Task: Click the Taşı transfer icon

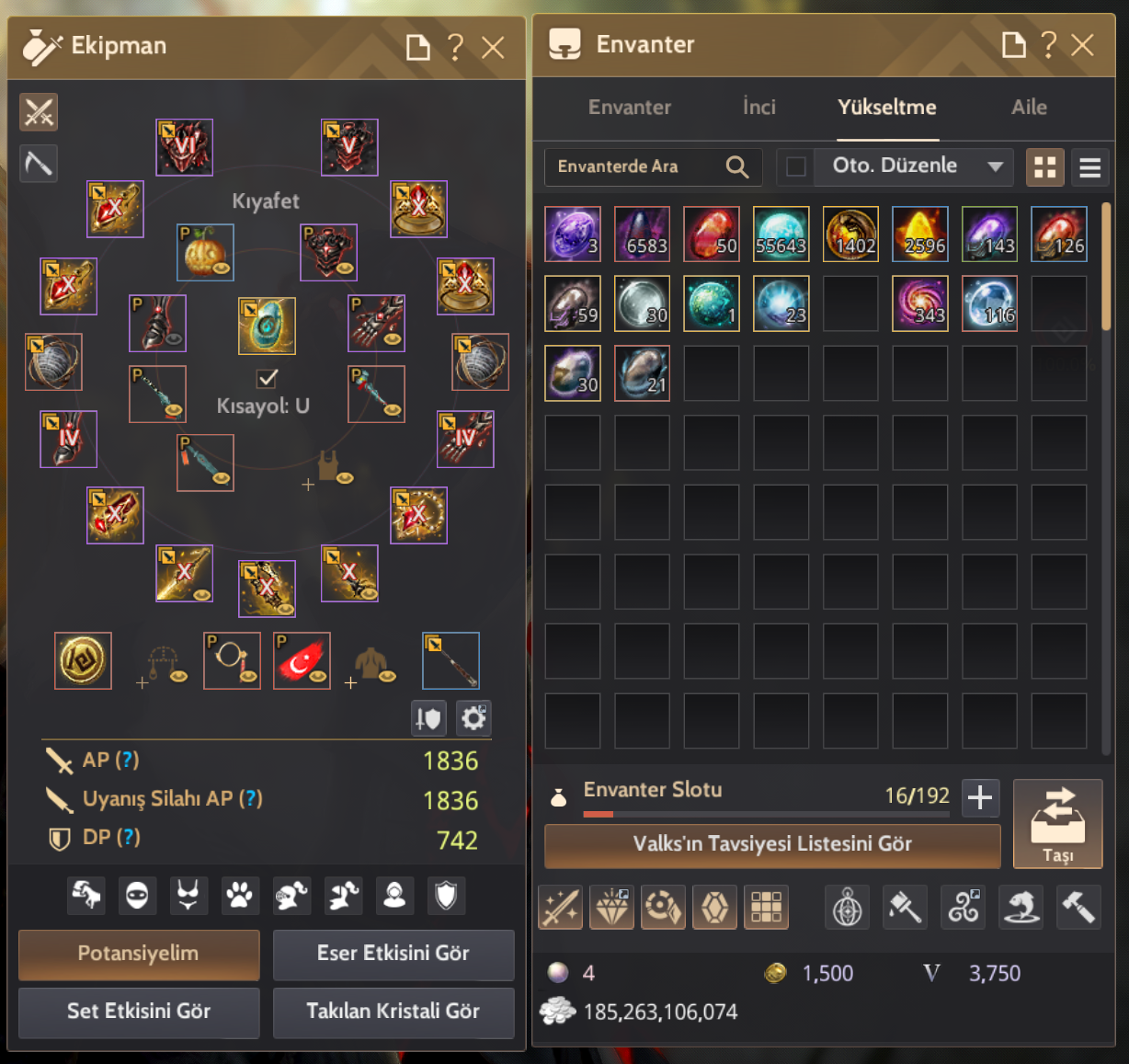Action: (1057, 824)
